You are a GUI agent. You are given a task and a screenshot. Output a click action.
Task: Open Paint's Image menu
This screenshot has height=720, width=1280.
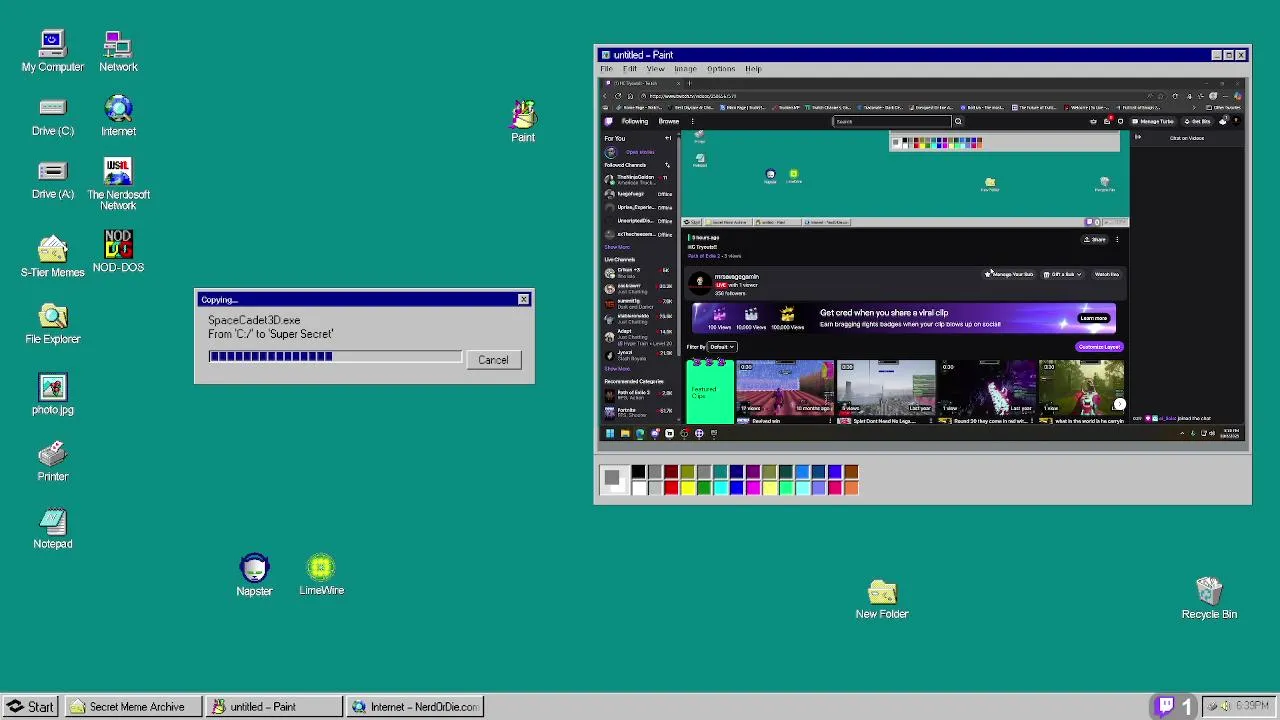coord(685,69)
